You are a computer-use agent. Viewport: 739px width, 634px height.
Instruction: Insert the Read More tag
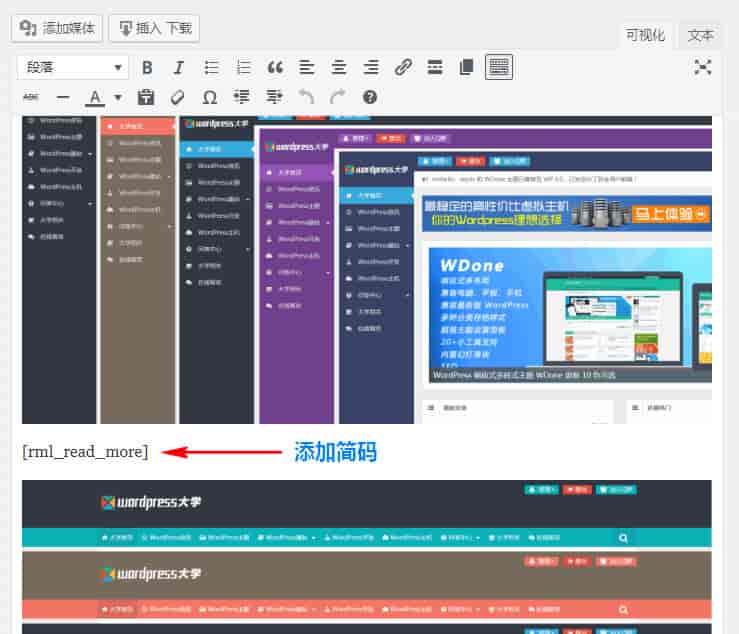[x=435, y=68]
